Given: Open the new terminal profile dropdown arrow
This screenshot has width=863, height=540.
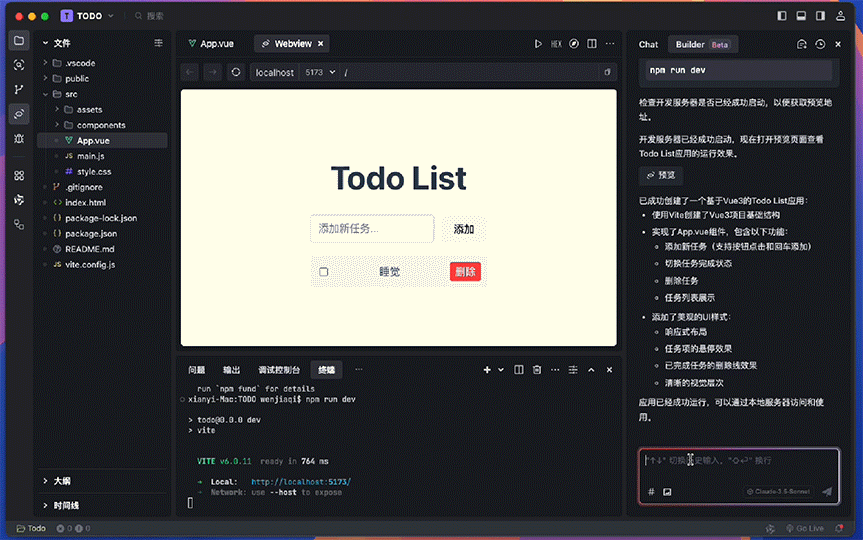Looking at the screenshot, I should click(x=501, y=370).
